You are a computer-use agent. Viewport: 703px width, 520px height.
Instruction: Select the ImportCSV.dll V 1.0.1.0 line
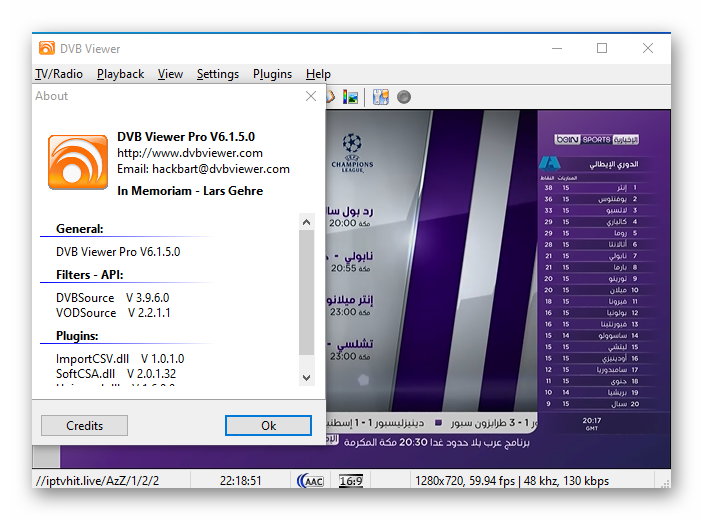pos(120,359)
